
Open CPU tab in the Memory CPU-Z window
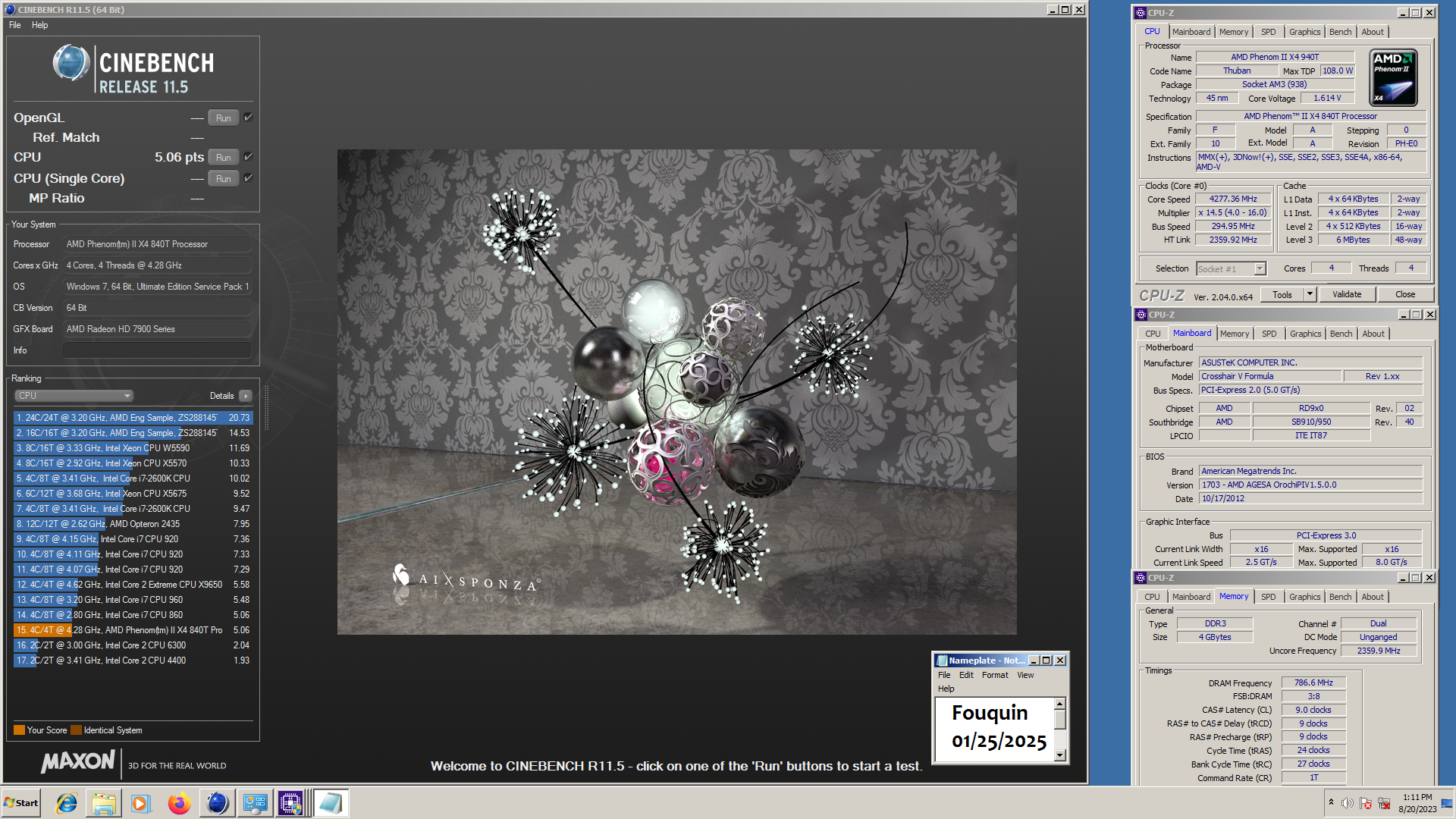click(1152, 597)
